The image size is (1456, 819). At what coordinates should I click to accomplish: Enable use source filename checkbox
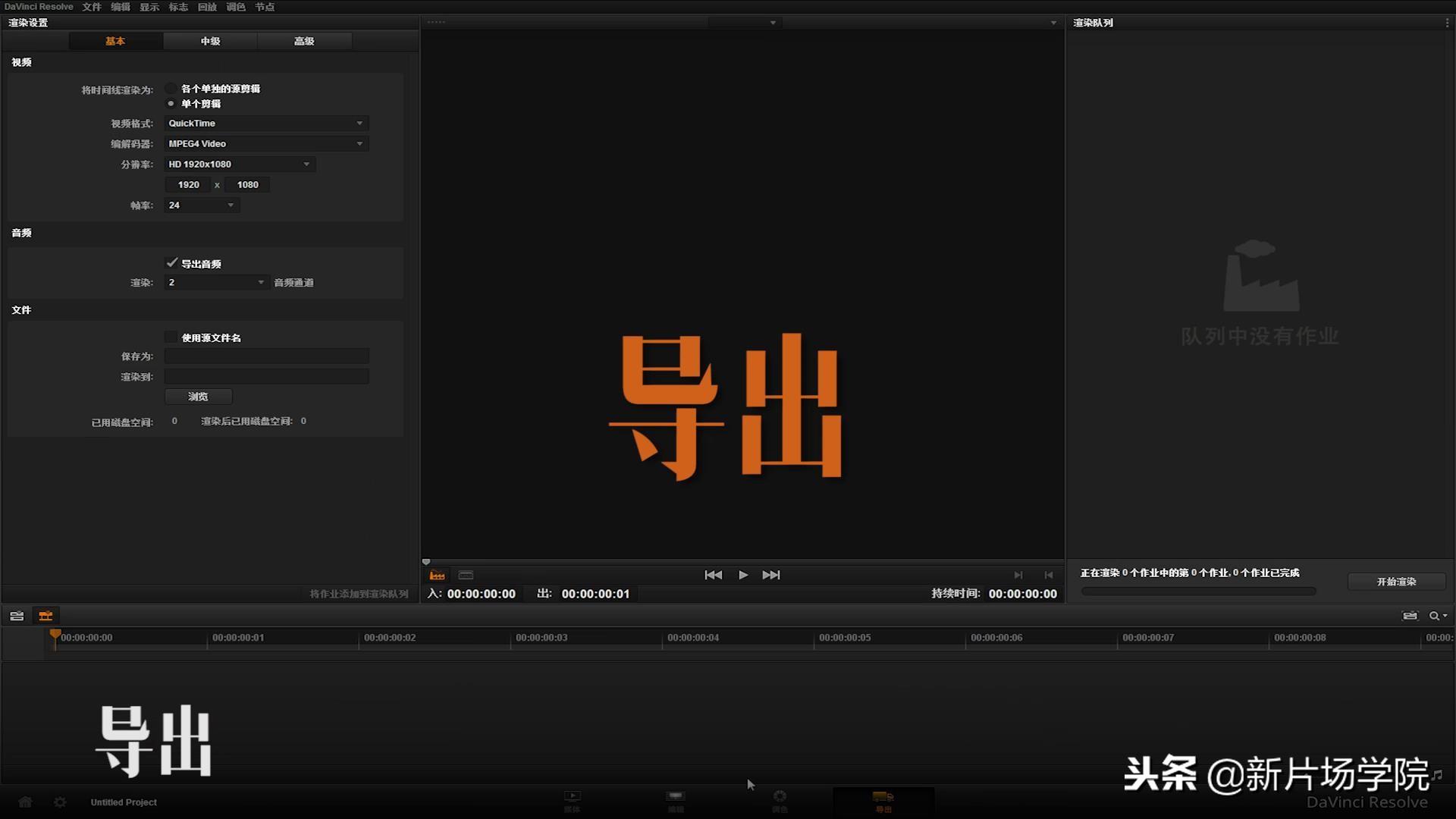click(171, 337)
